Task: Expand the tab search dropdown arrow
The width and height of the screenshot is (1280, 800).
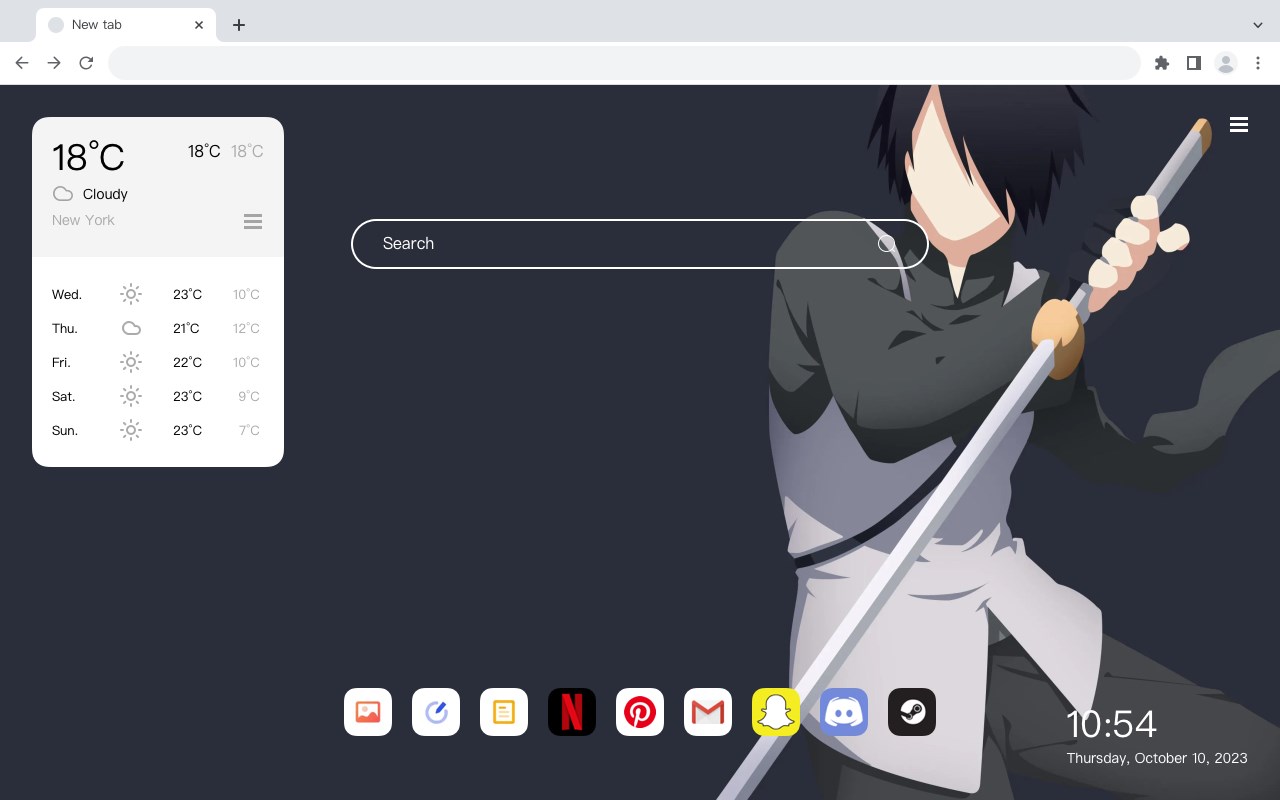Action: pos(1258,25)
